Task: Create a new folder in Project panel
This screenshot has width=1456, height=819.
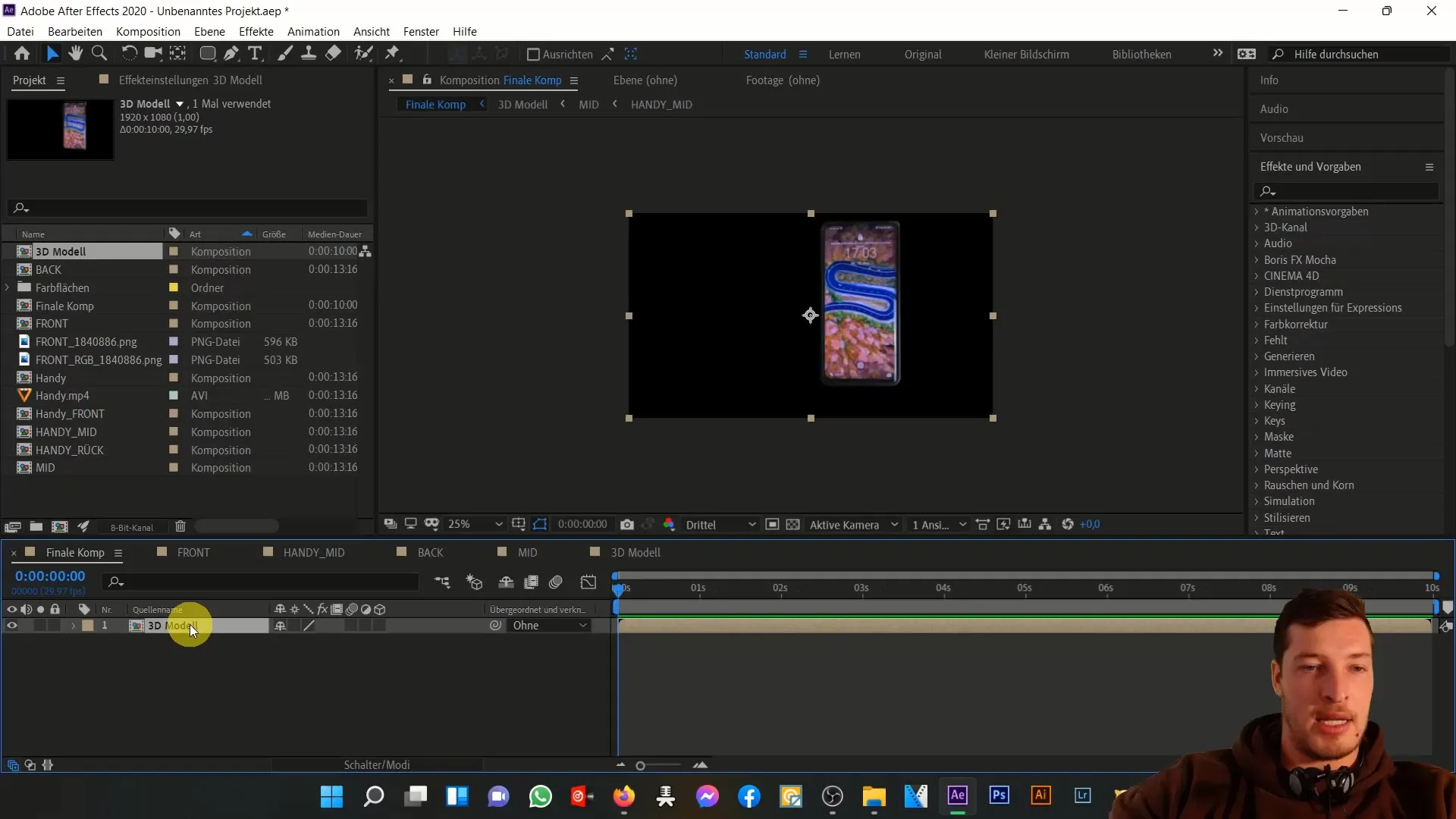Action: (36, 526)
